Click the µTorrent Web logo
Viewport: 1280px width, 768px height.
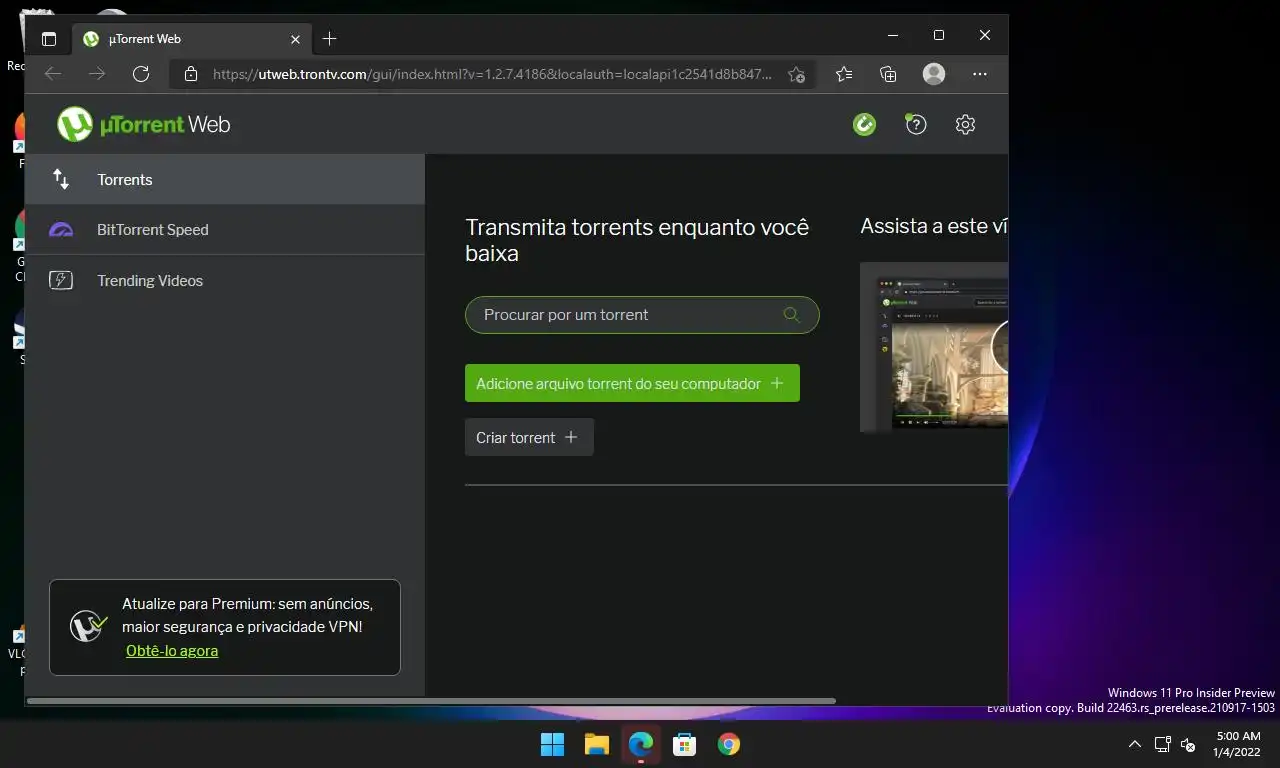tap(144, 124)
